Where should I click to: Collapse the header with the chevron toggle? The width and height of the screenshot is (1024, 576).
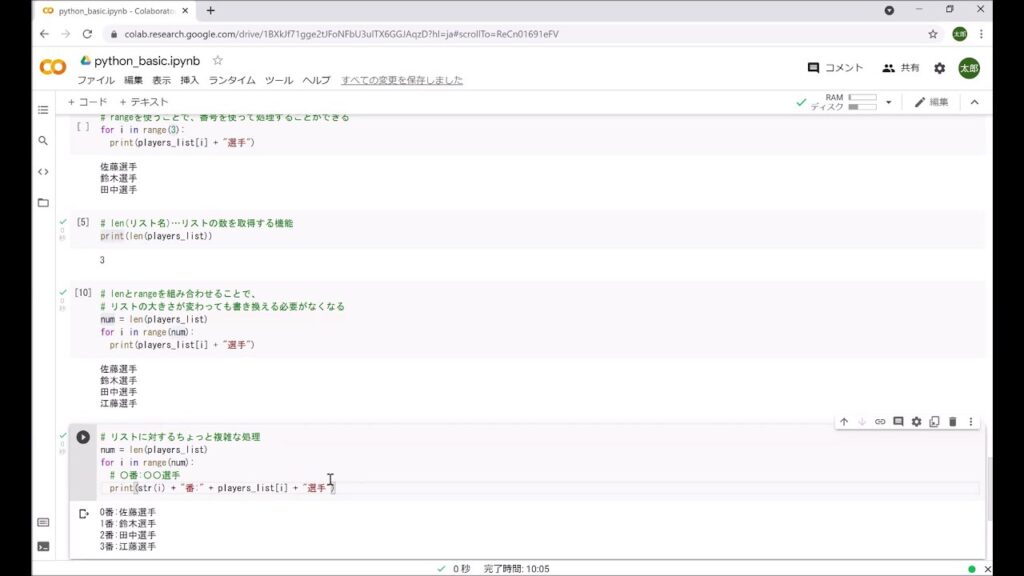point(975,101)
